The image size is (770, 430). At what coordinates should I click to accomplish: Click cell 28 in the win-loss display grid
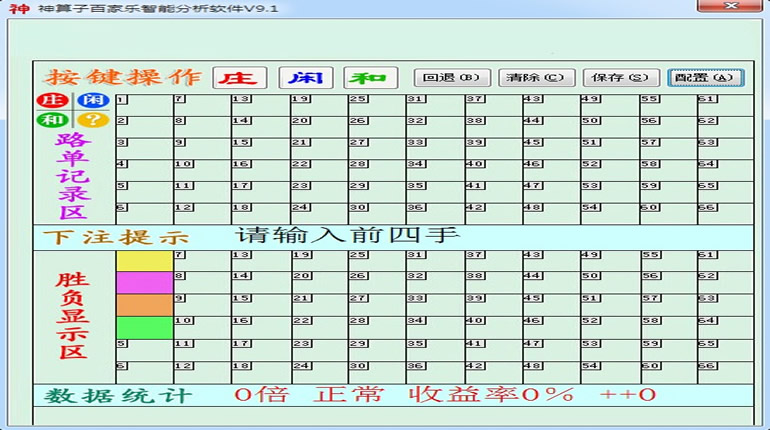(x=377, y=328)
